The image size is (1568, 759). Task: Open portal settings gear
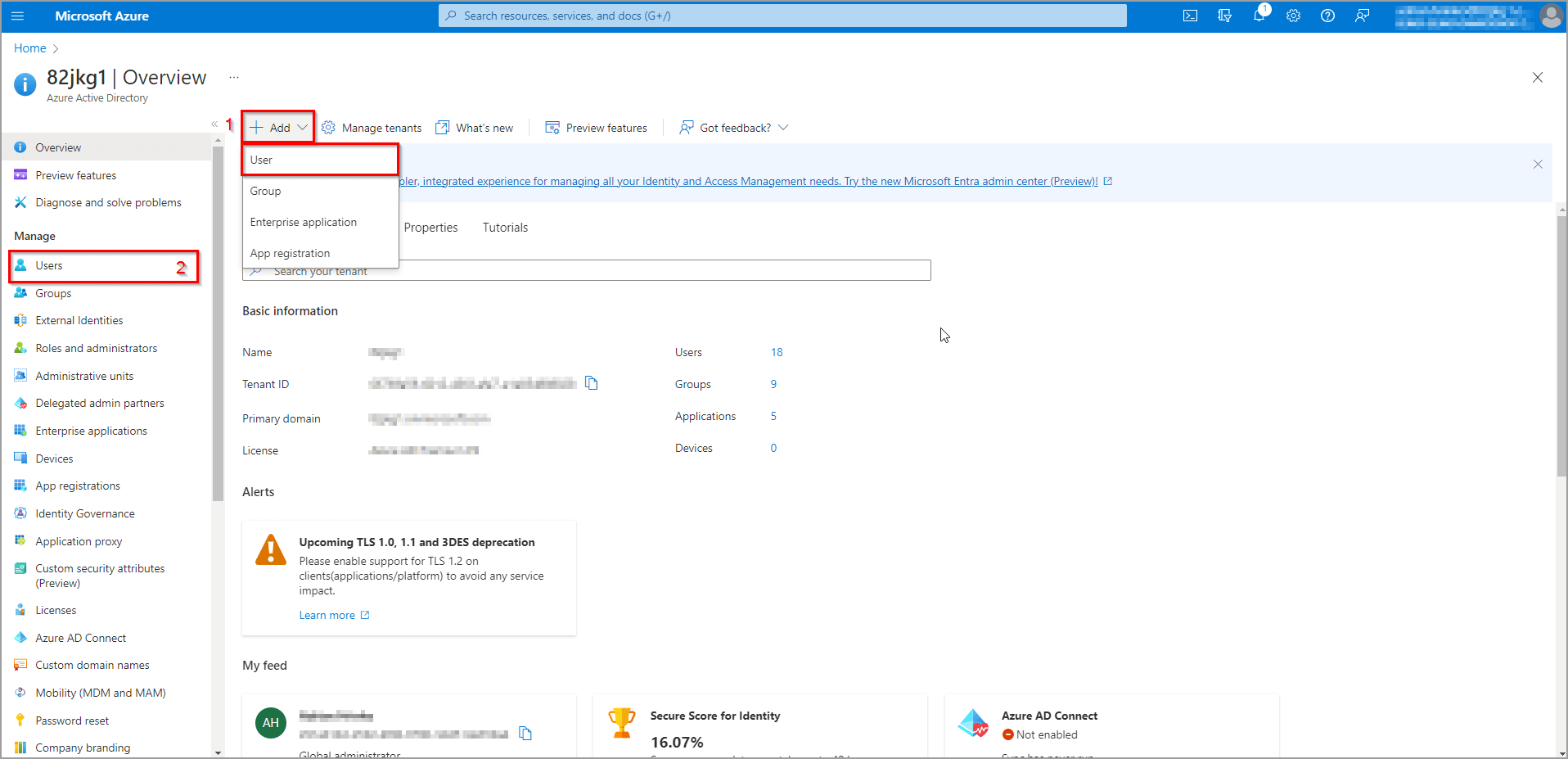tap(1293, 16)
